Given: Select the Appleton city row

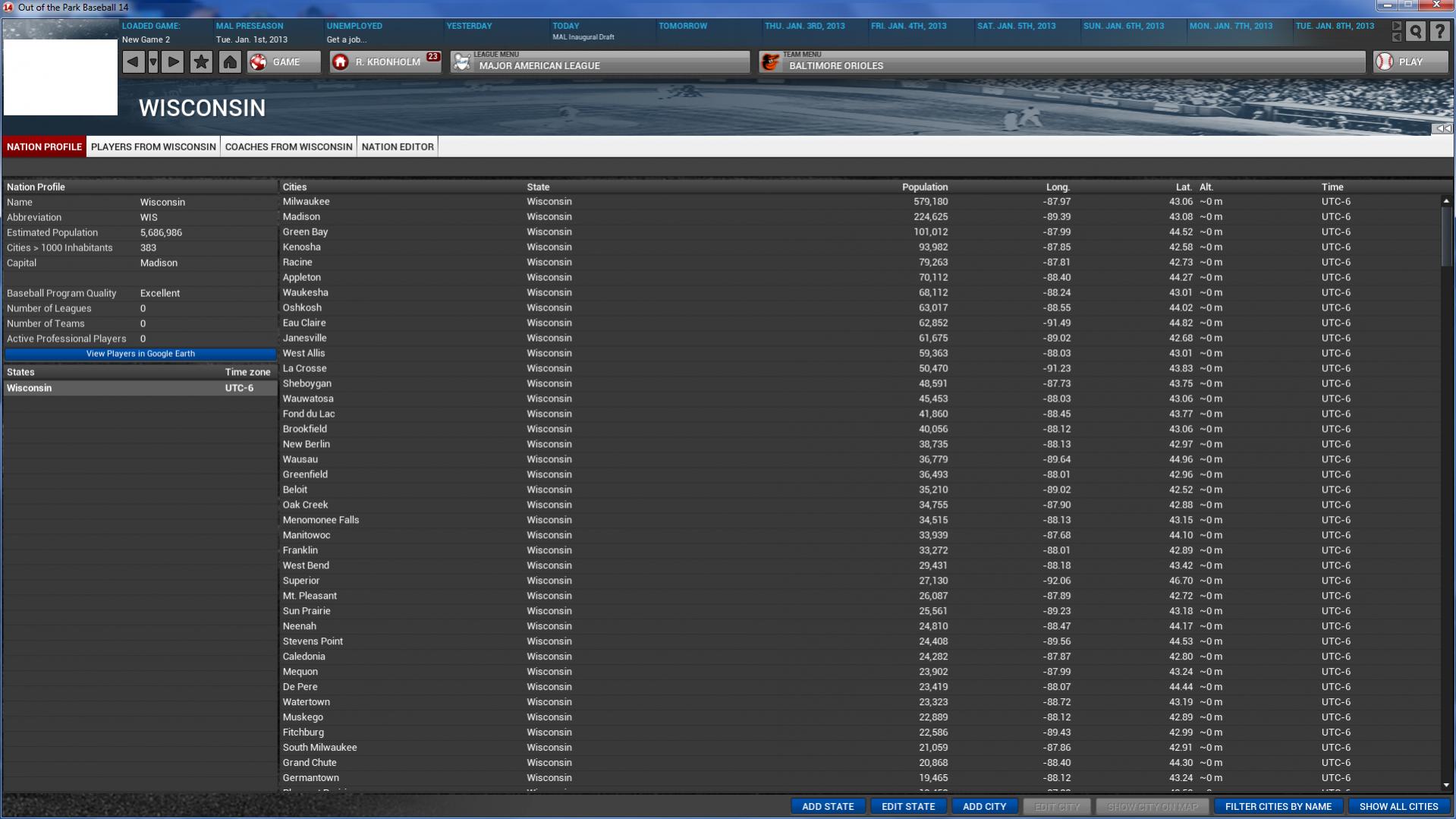Looking at the screenshot, I should (x=860, y=278).
